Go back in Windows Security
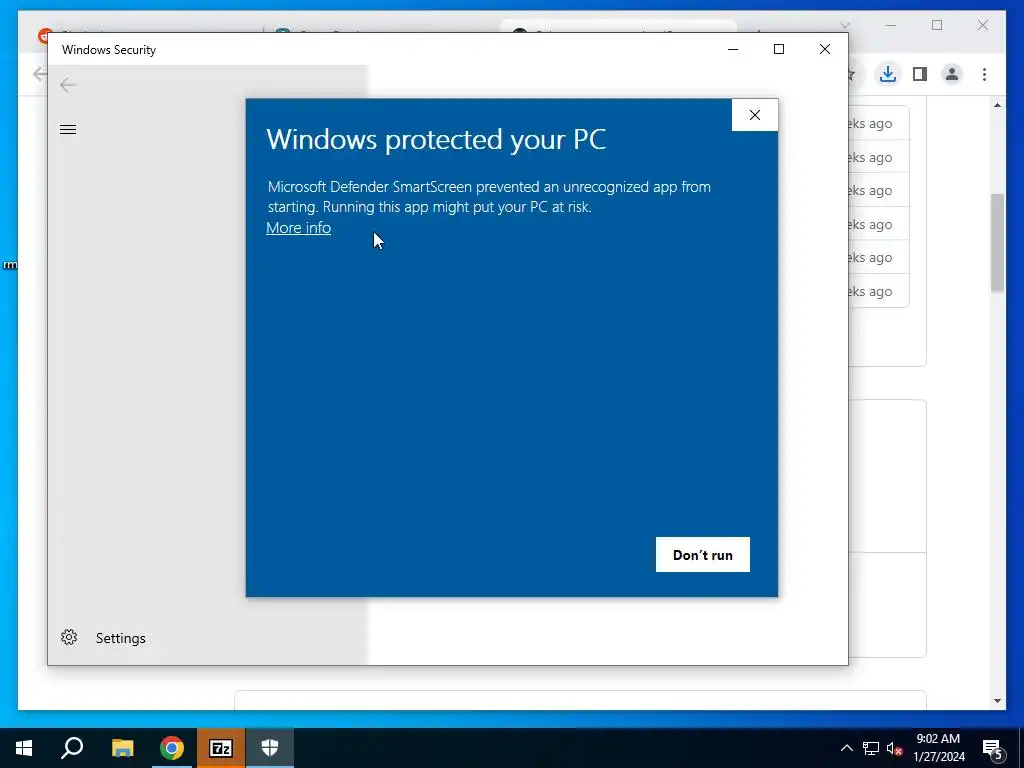The height and width of the screenshot is (768, 1024). point(68,85)
